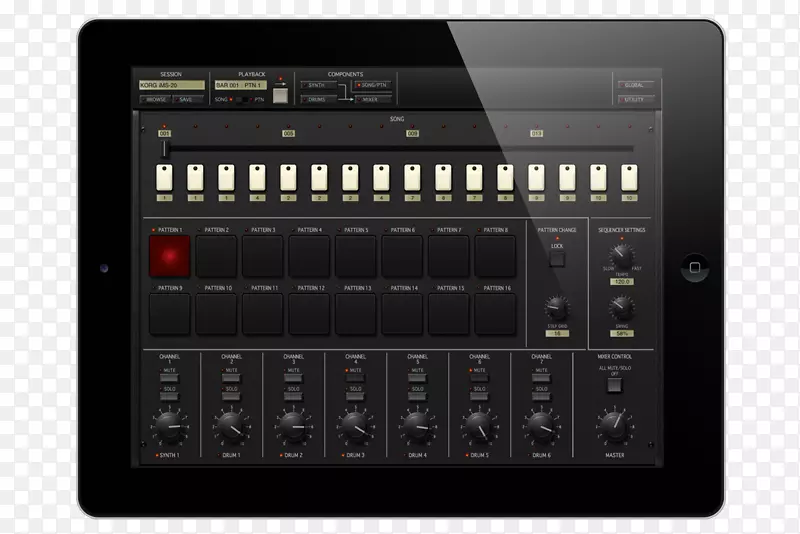Select the song bar button under marker 013
This screenshot has width=800, height=534.
[x=536, y=177]
